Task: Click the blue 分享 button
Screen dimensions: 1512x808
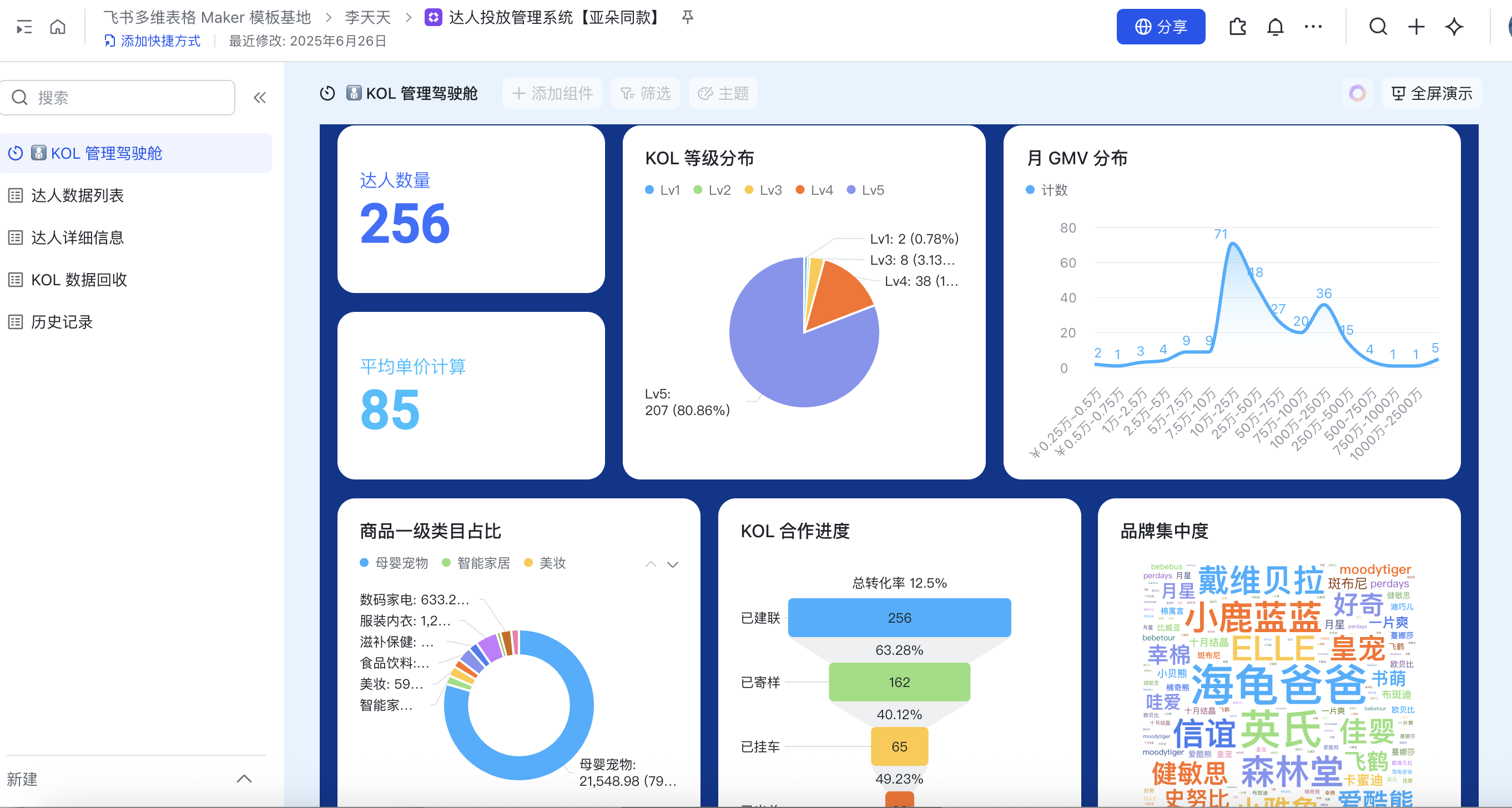Action: [x=1160, y=27]
